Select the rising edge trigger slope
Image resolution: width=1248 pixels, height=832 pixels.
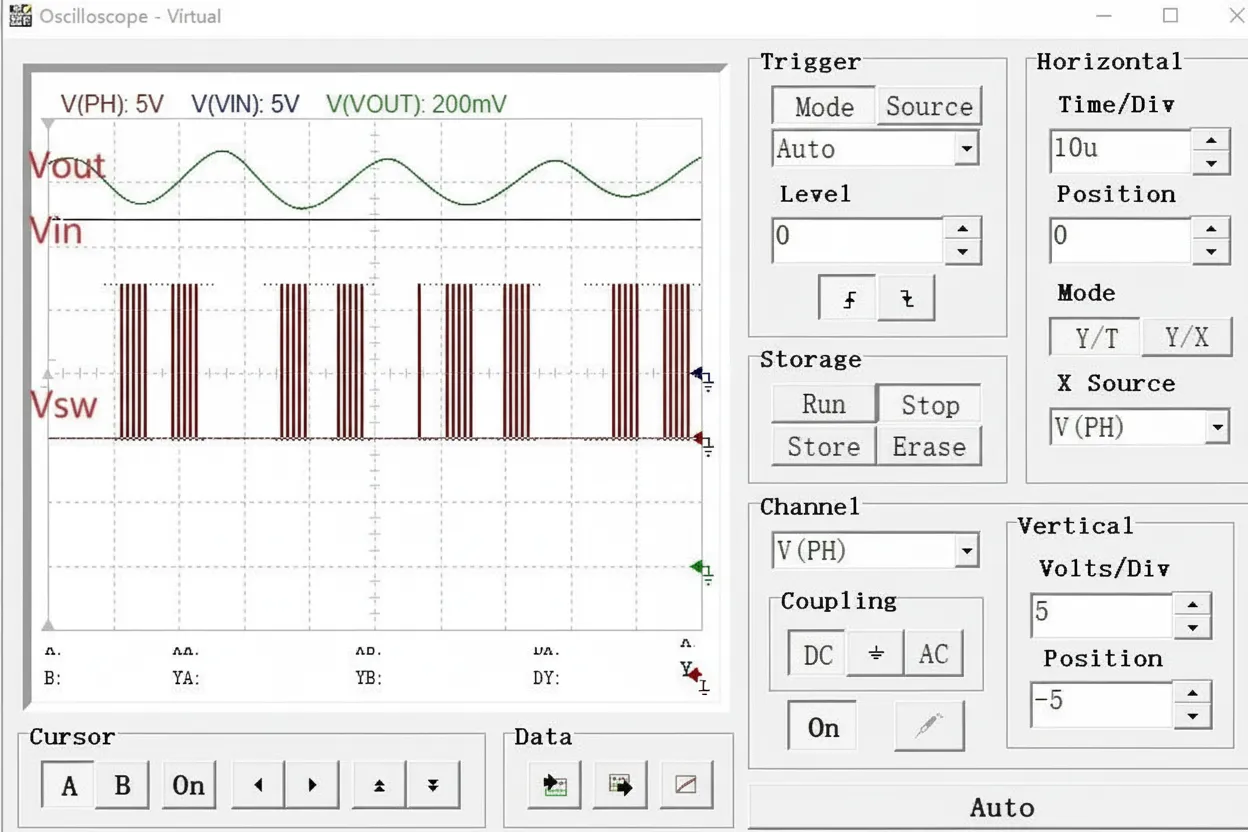(x=845, y=297)
